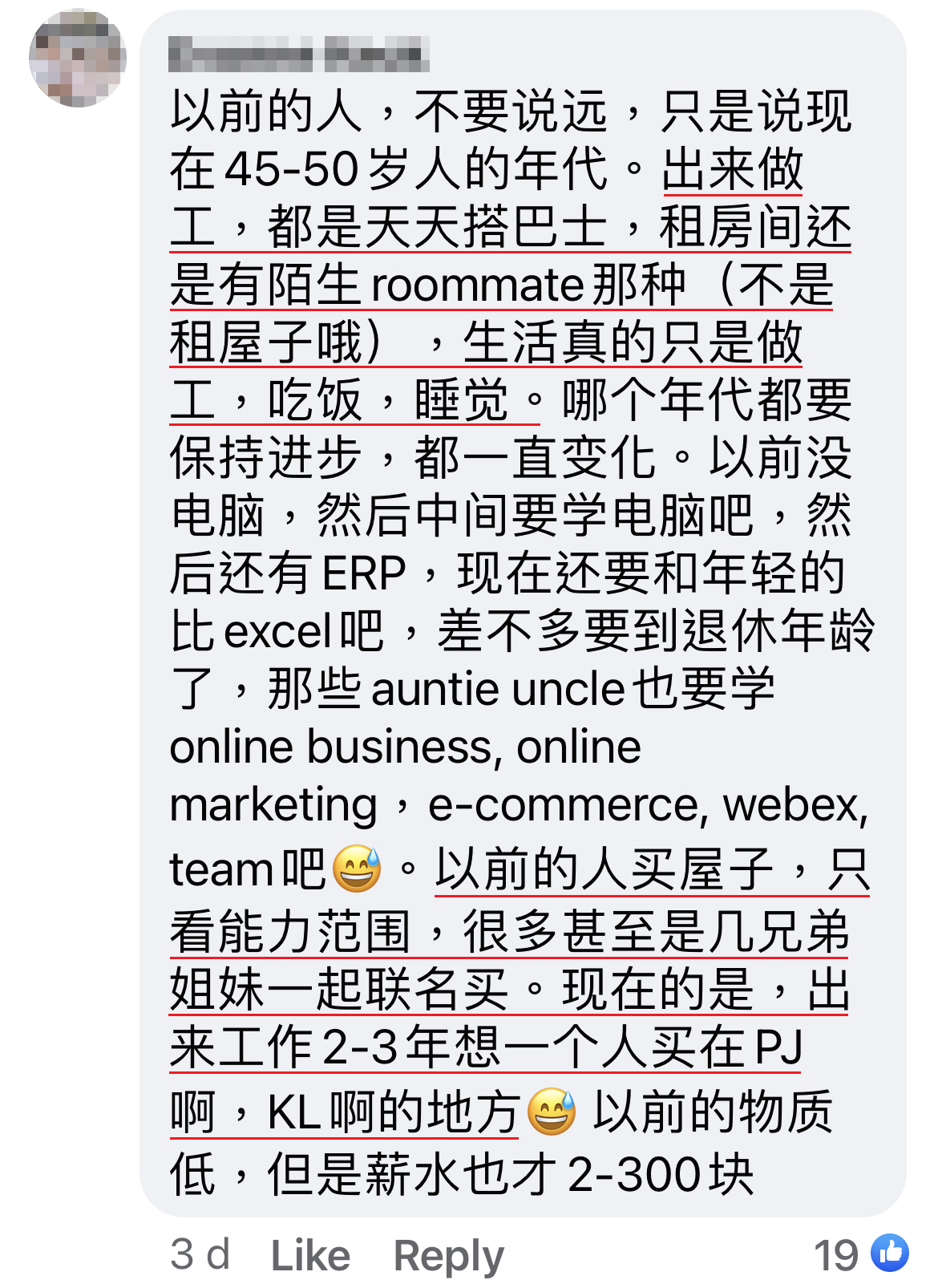This screenshot has height=1288, width=938.
Task: Click the blue thumbs-up reaction icon
Action: pyautogui.click(x=889, y=1253)
